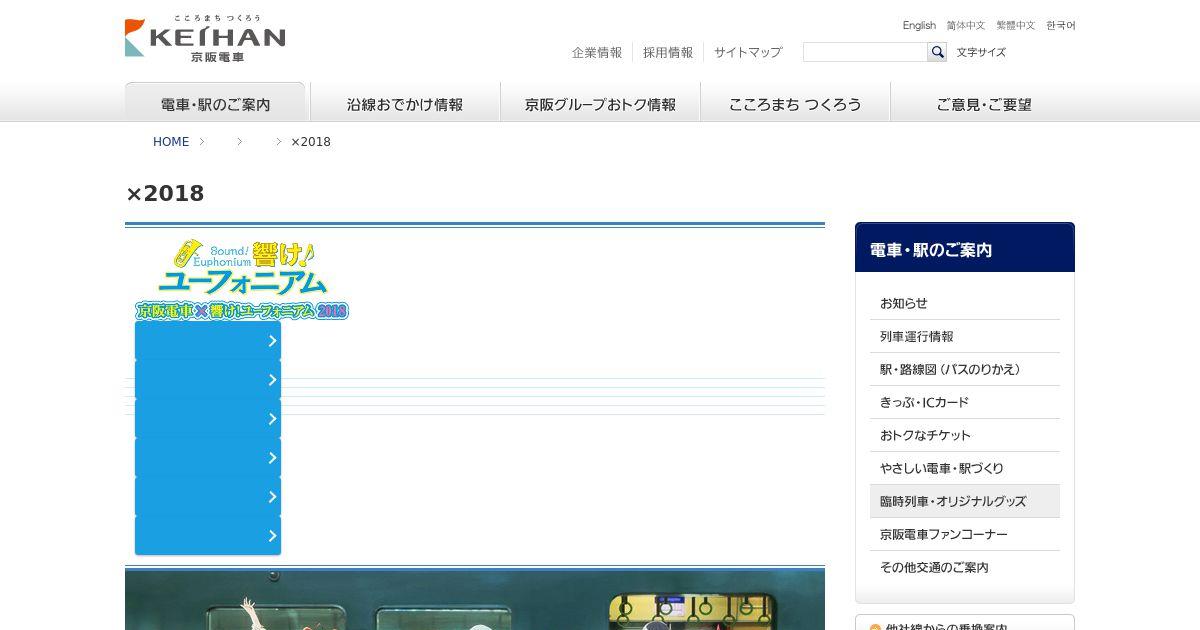This screenshot has width=1200, height=630.
Task: Click the ×2018 page heading
Action: (x=165, y=193)
